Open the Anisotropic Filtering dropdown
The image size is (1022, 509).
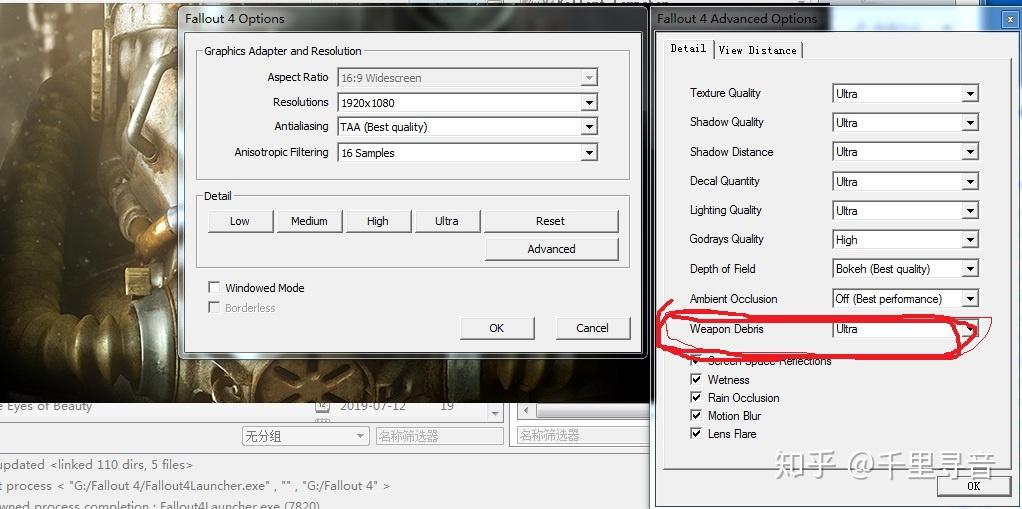pyautogui.click(x=467, y=153)
